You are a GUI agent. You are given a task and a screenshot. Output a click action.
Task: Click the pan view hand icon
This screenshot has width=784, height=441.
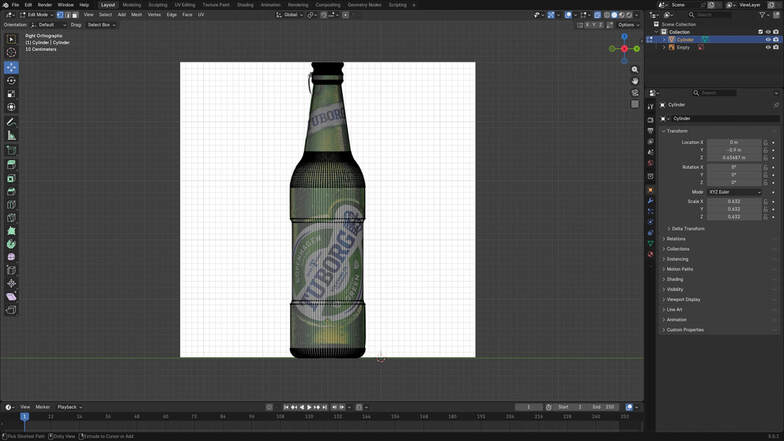[635, 81]
